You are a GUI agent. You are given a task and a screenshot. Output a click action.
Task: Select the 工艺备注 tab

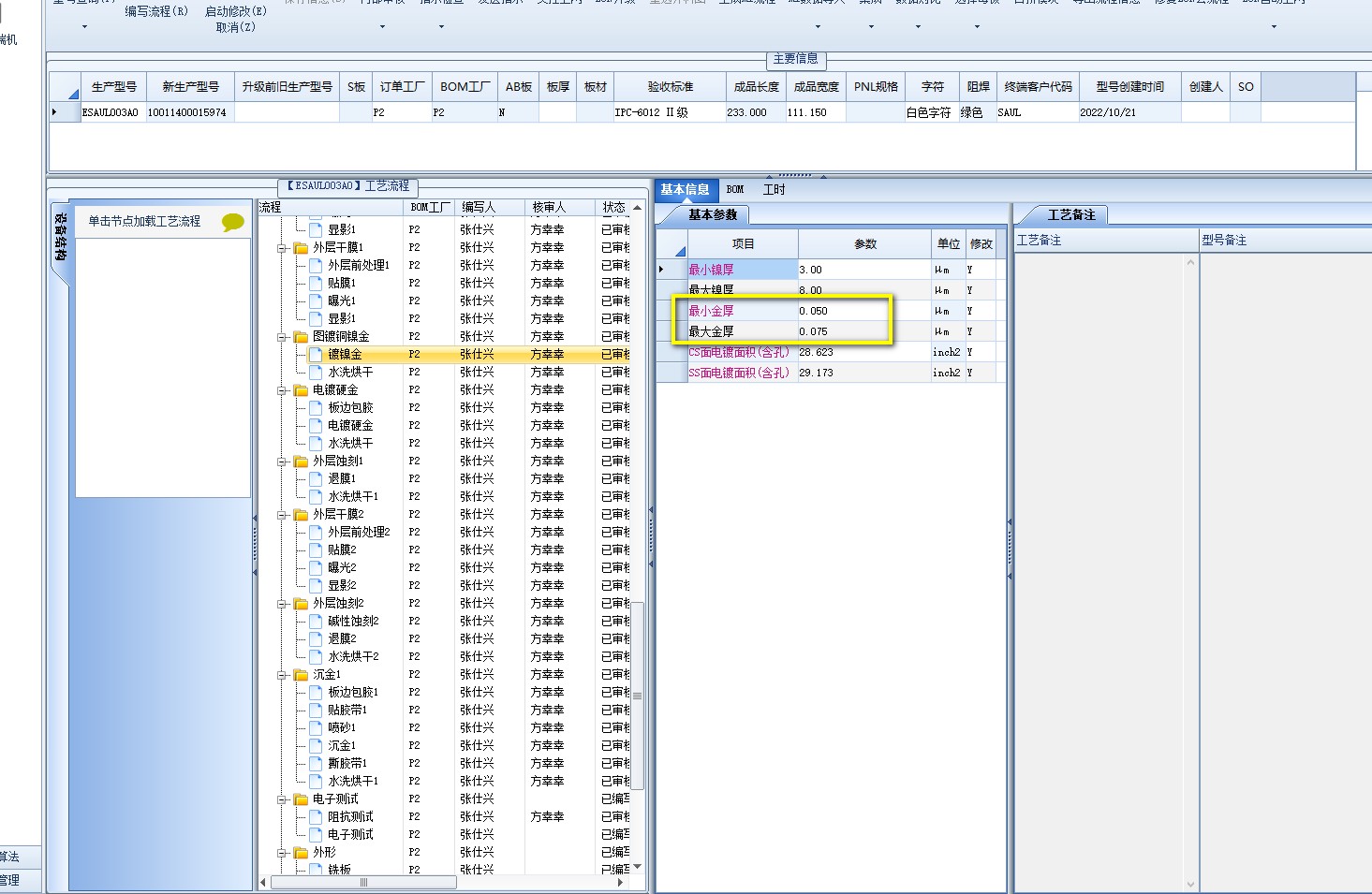[1071, 215]
